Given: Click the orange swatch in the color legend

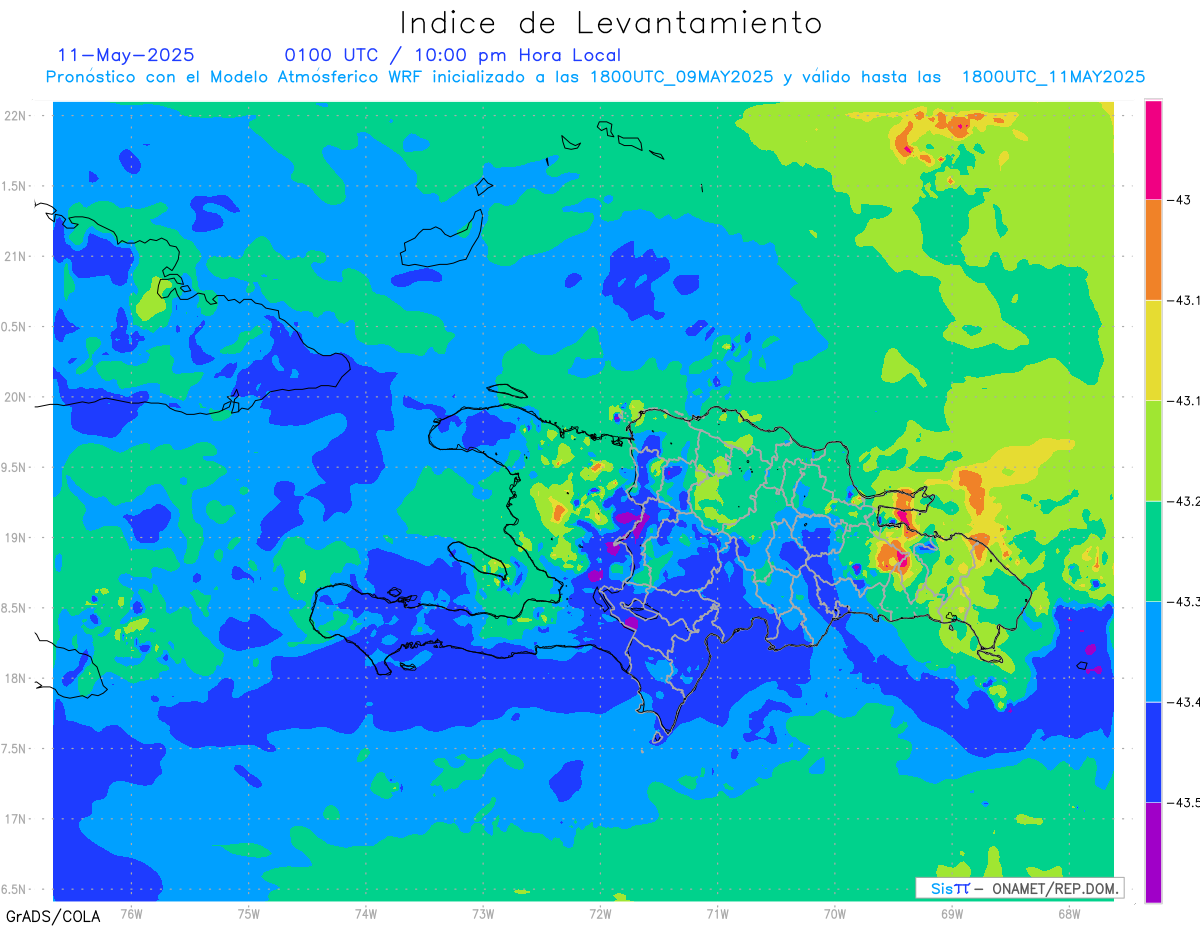Looking at the screenshot, I should point(1153,249).
